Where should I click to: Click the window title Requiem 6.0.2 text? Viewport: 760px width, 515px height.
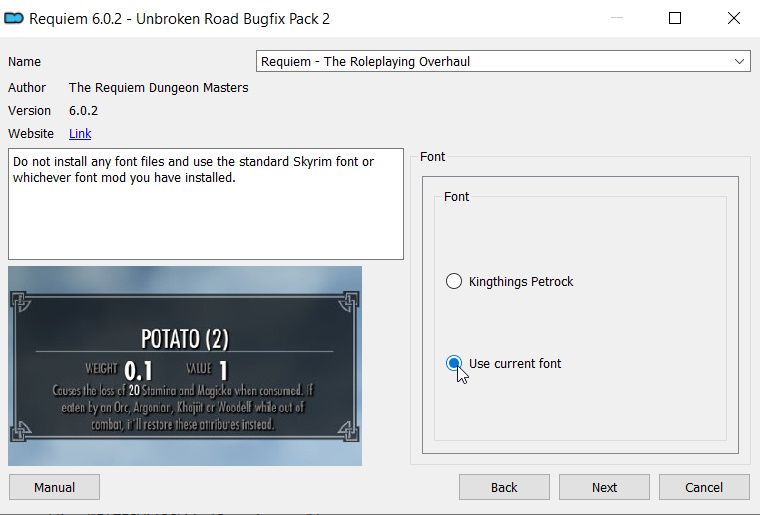tap(179, 19)
